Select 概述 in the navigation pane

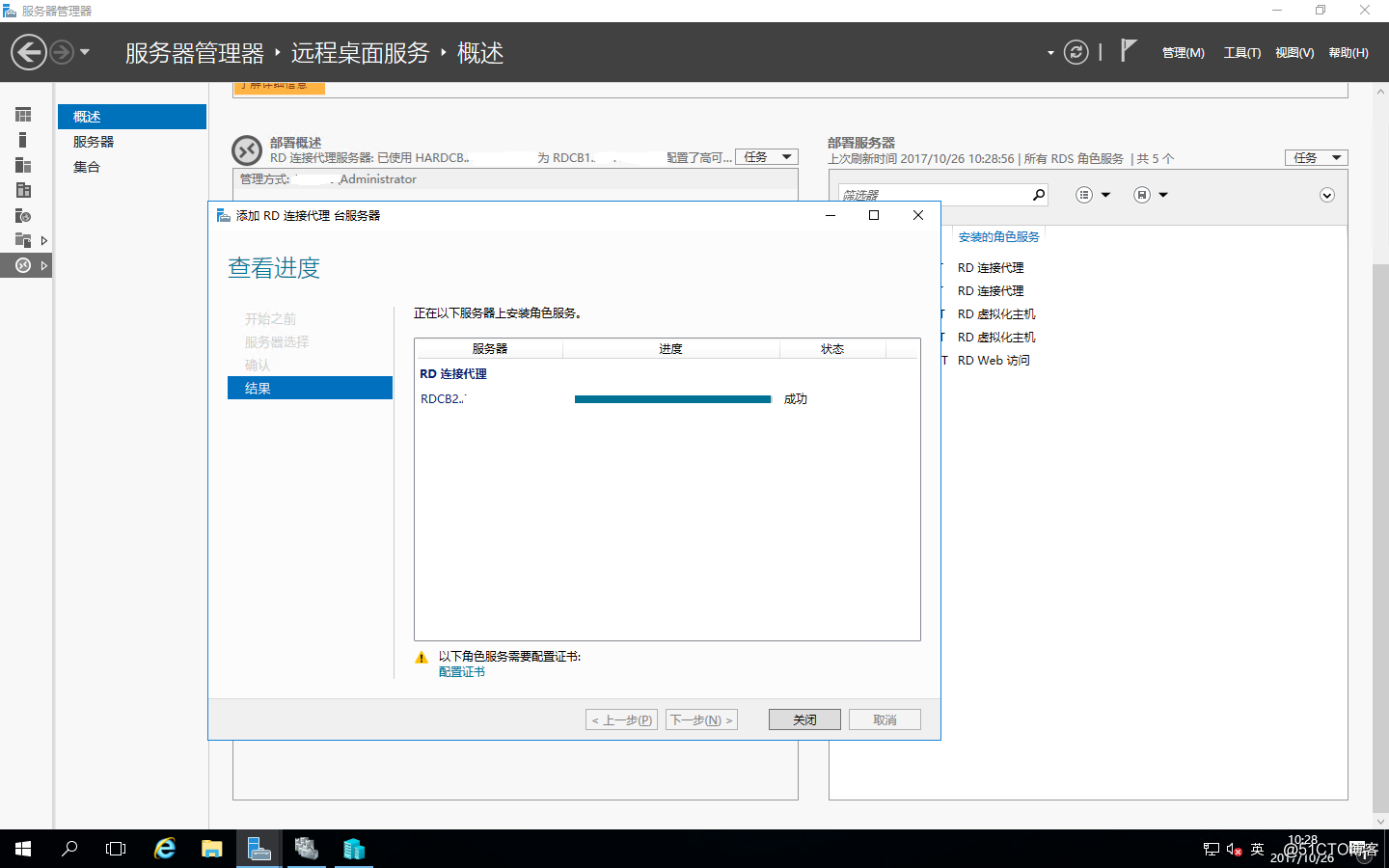pos(132,117)
